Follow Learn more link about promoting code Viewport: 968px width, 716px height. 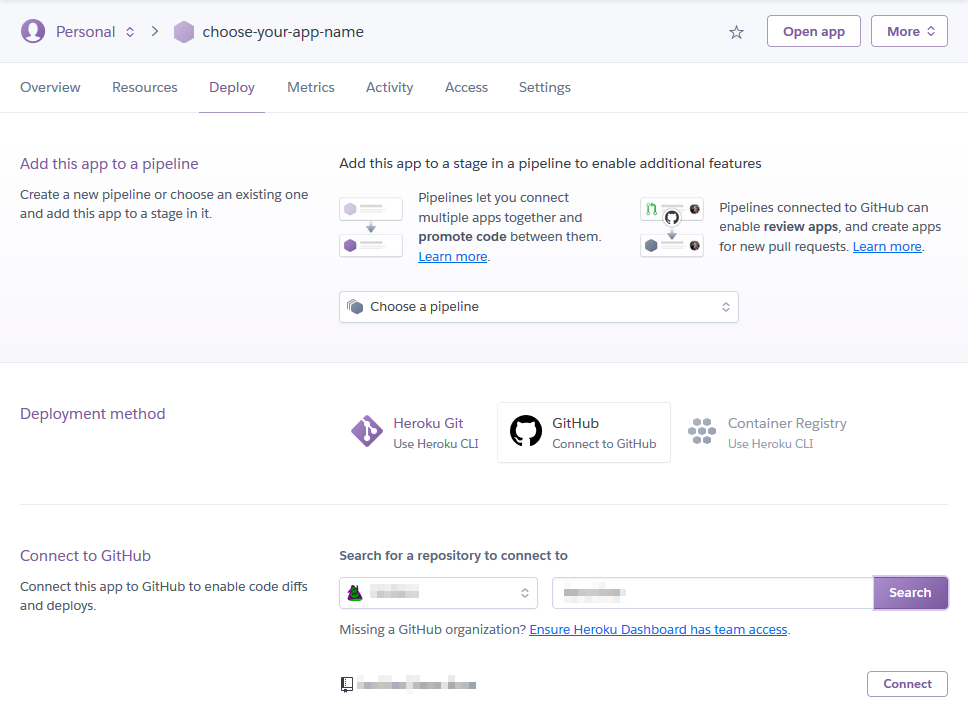pos(453,257)
